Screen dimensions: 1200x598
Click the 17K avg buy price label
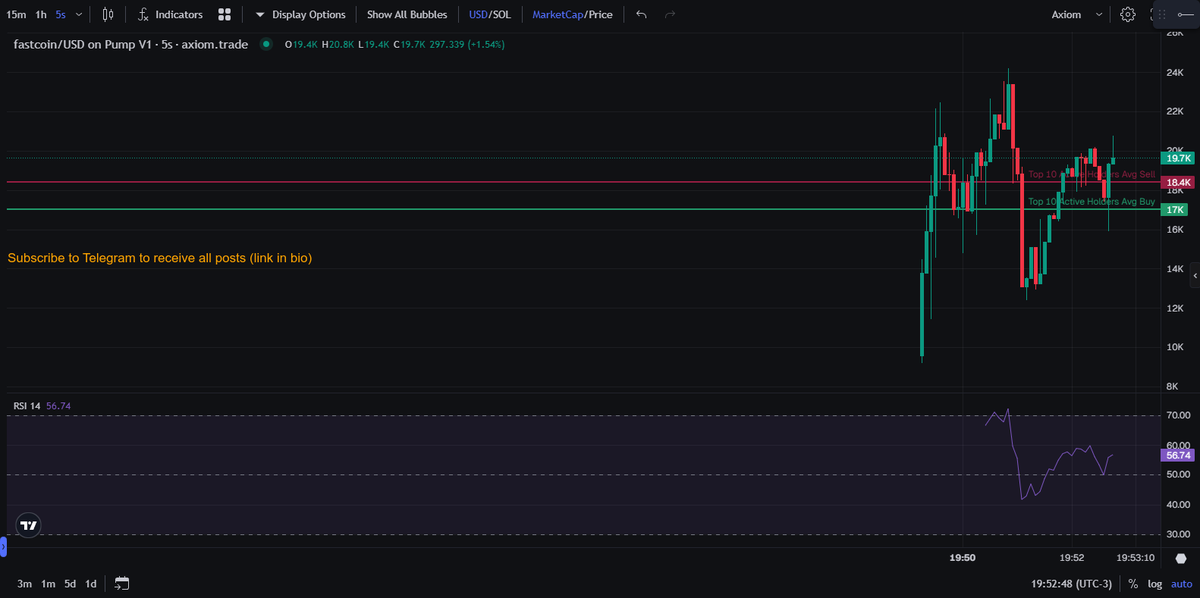click(x=1174, y=210)
